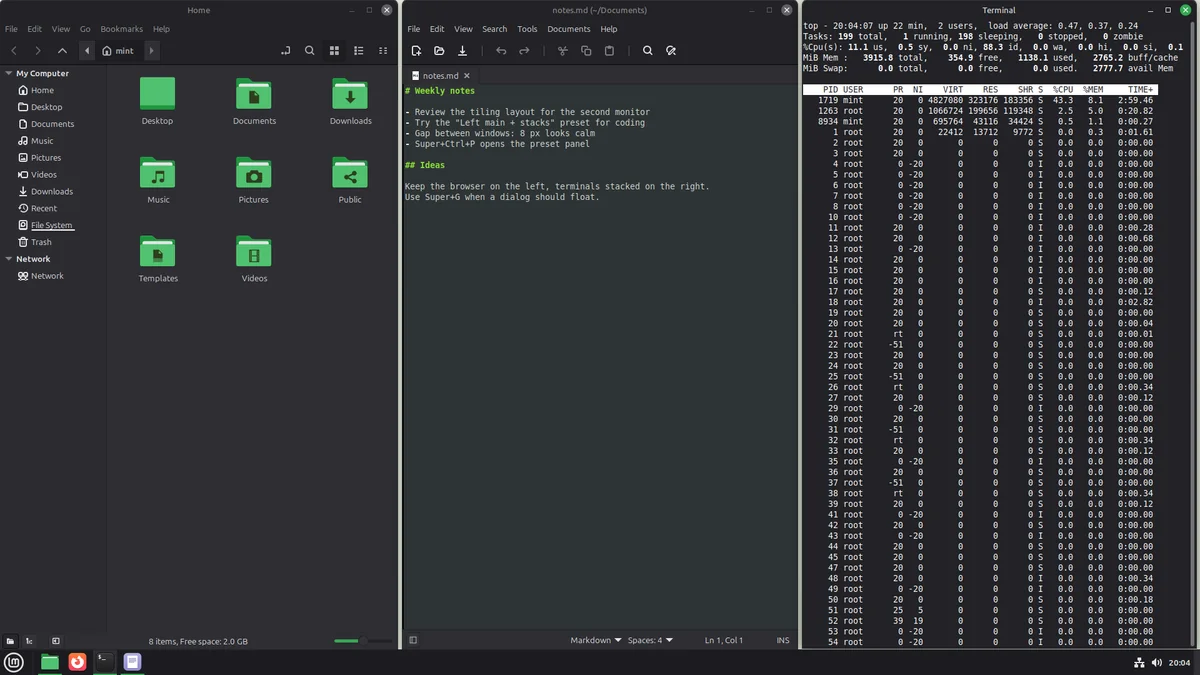Toggle the text editor side pane button
This screenshot has height=675, width=1200.
point(414,640)
